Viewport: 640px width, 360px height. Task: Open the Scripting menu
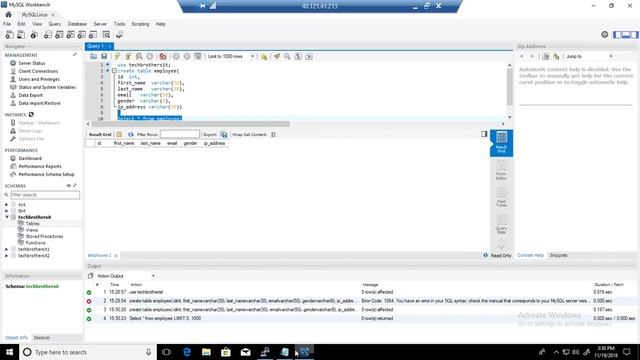(140, 24)
